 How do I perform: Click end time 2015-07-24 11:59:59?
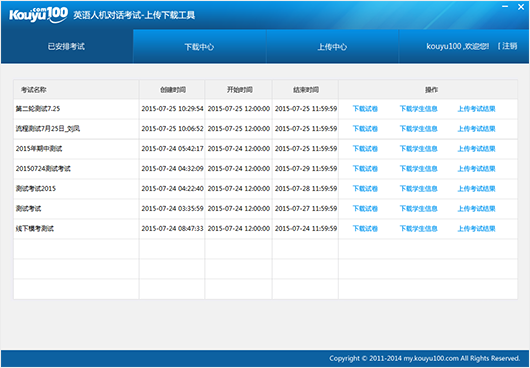(x=306, y=228)
